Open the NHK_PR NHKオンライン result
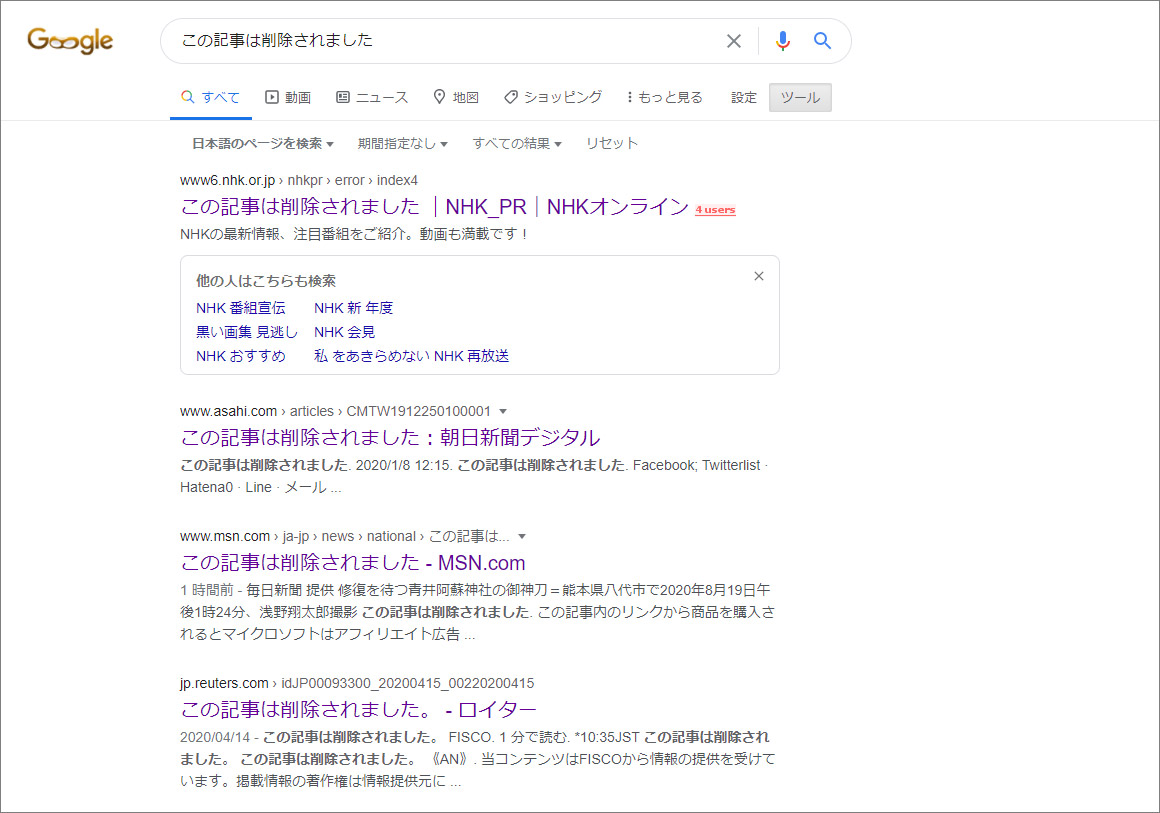The width and height of the screenshot is (1160, 813). click(434, 206)
